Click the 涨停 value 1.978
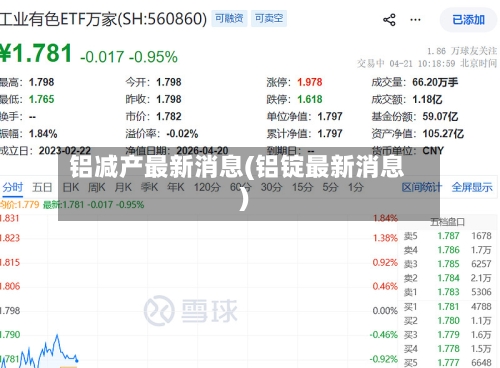Image resolution: width=500 pixels, height=368 pixels. pyautogui.click(x=310, y=82)
